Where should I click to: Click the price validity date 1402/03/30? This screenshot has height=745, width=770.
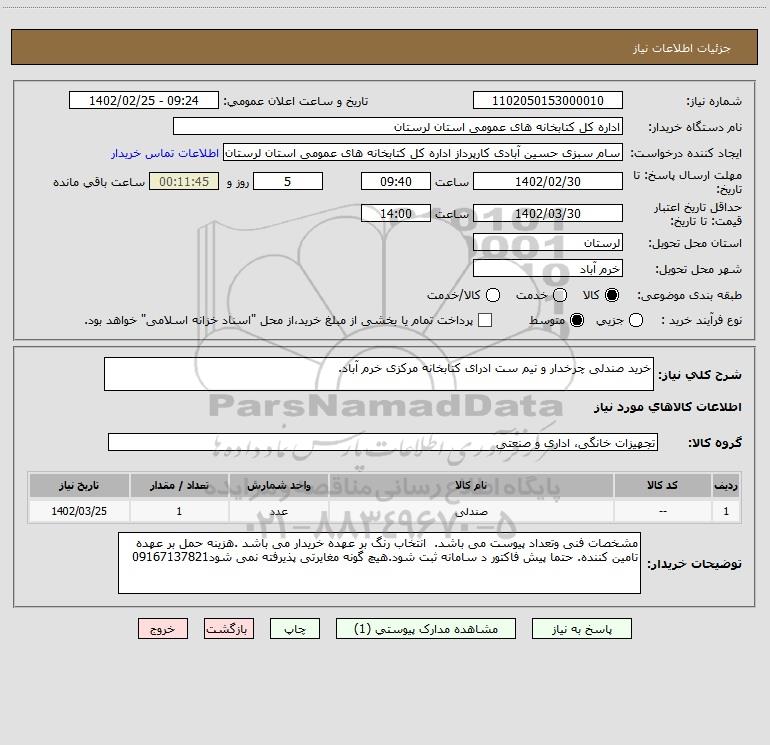pos(548,213)
